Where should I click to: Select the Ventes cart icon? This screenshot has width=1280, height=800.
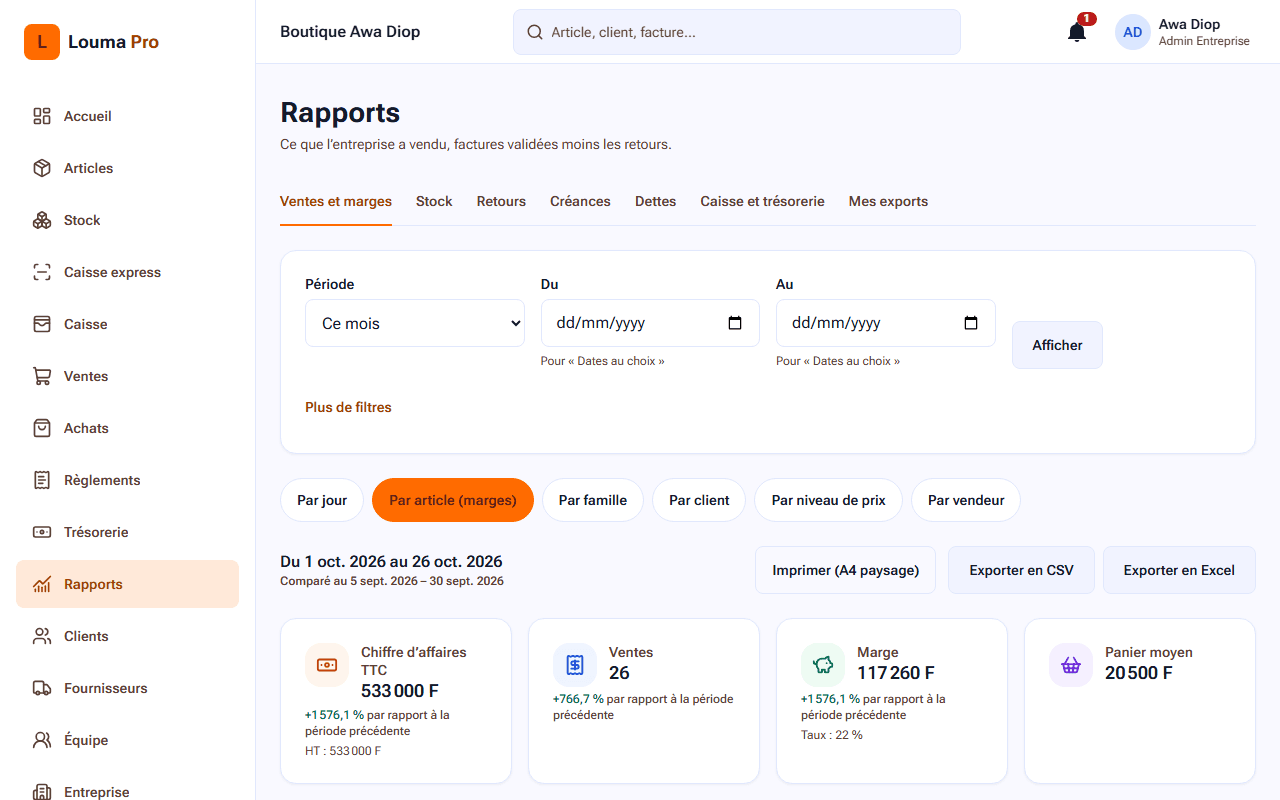tap(42, 376)
